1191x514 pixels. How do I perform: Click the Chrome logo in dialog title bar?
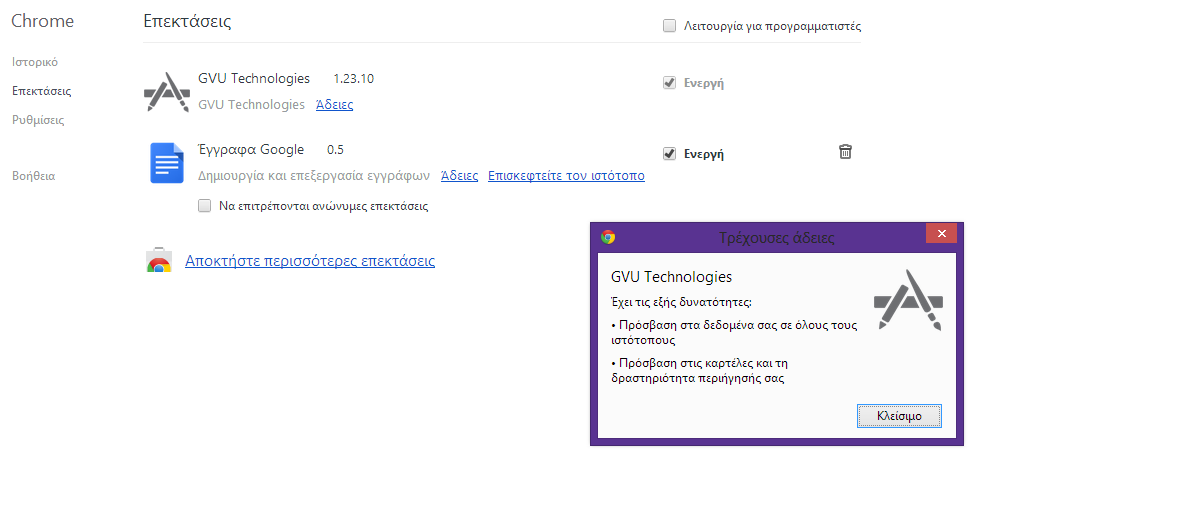(x=608, y=237)
